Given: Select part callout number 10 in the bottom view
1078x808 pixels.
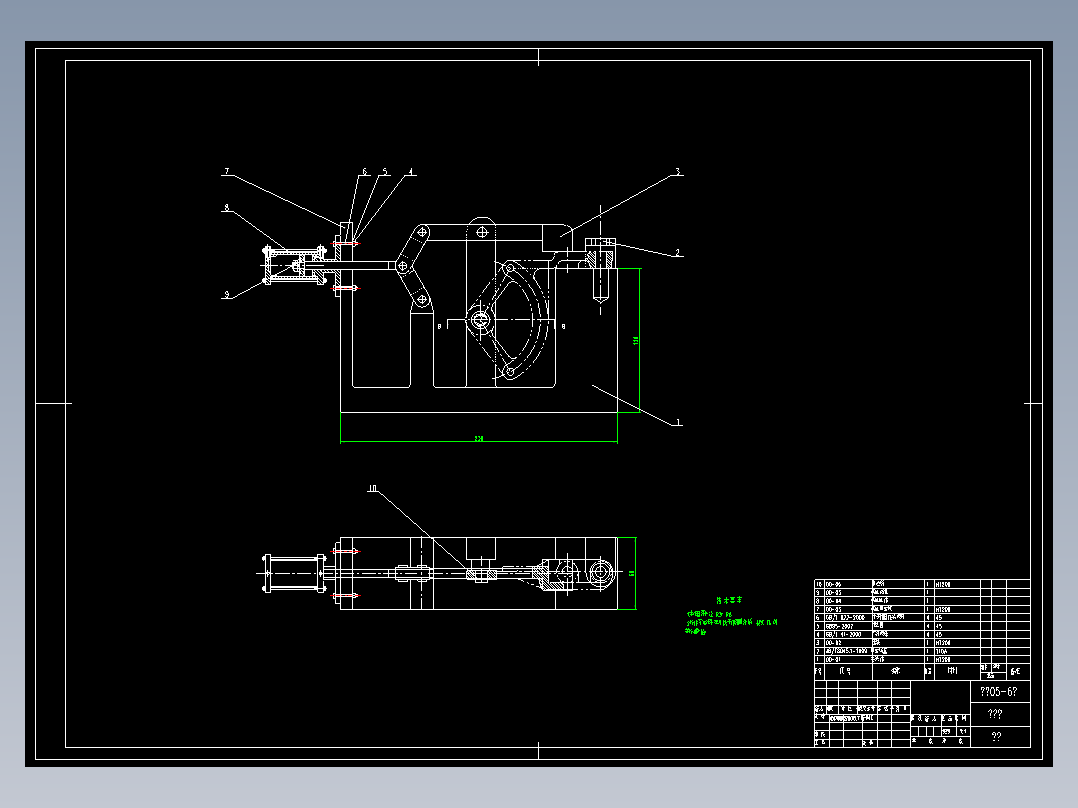Looking at the screenshot, I should coord(373,488).
